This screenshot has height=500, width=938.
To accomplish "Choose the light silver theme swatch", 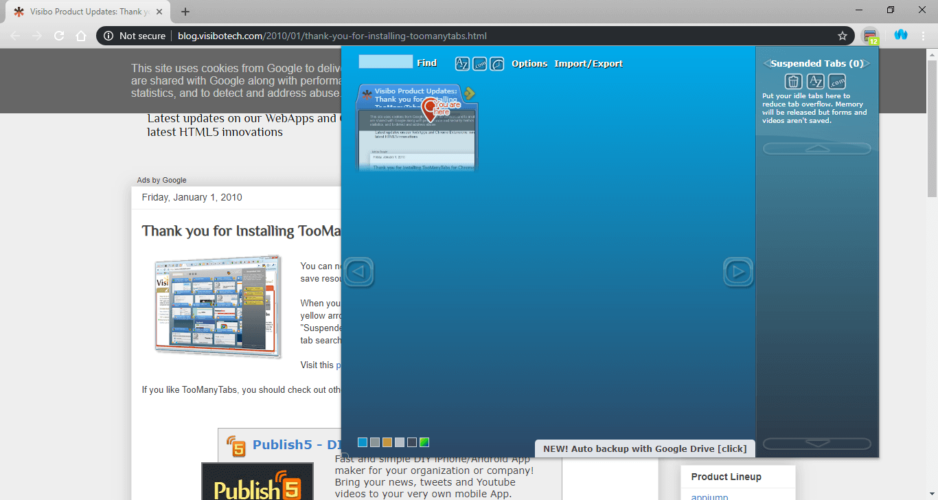I will (400, 443).
